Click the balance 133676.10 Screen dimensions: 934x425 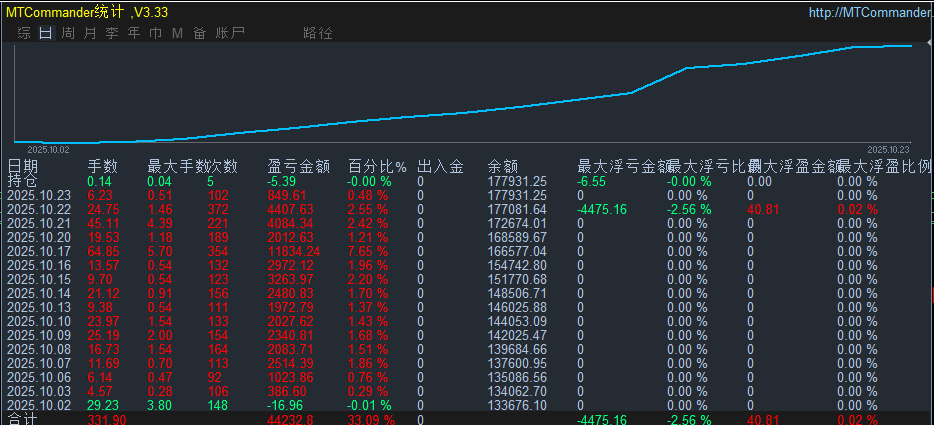click(x=517, y=406)
